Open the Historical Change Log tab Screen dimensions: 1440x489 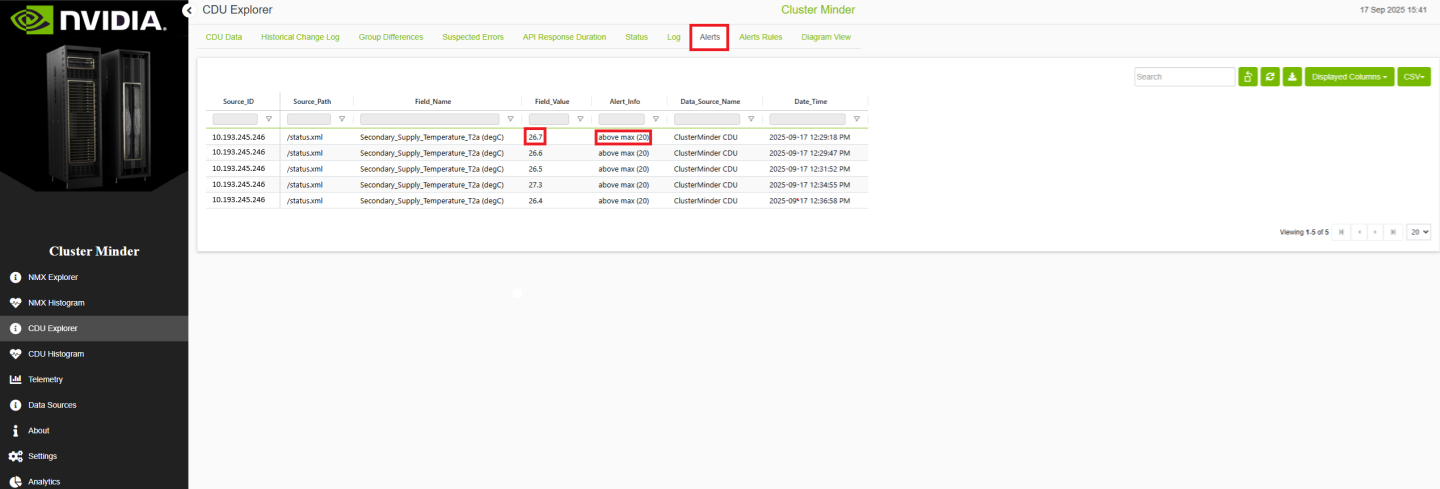[x=300, y=37]
